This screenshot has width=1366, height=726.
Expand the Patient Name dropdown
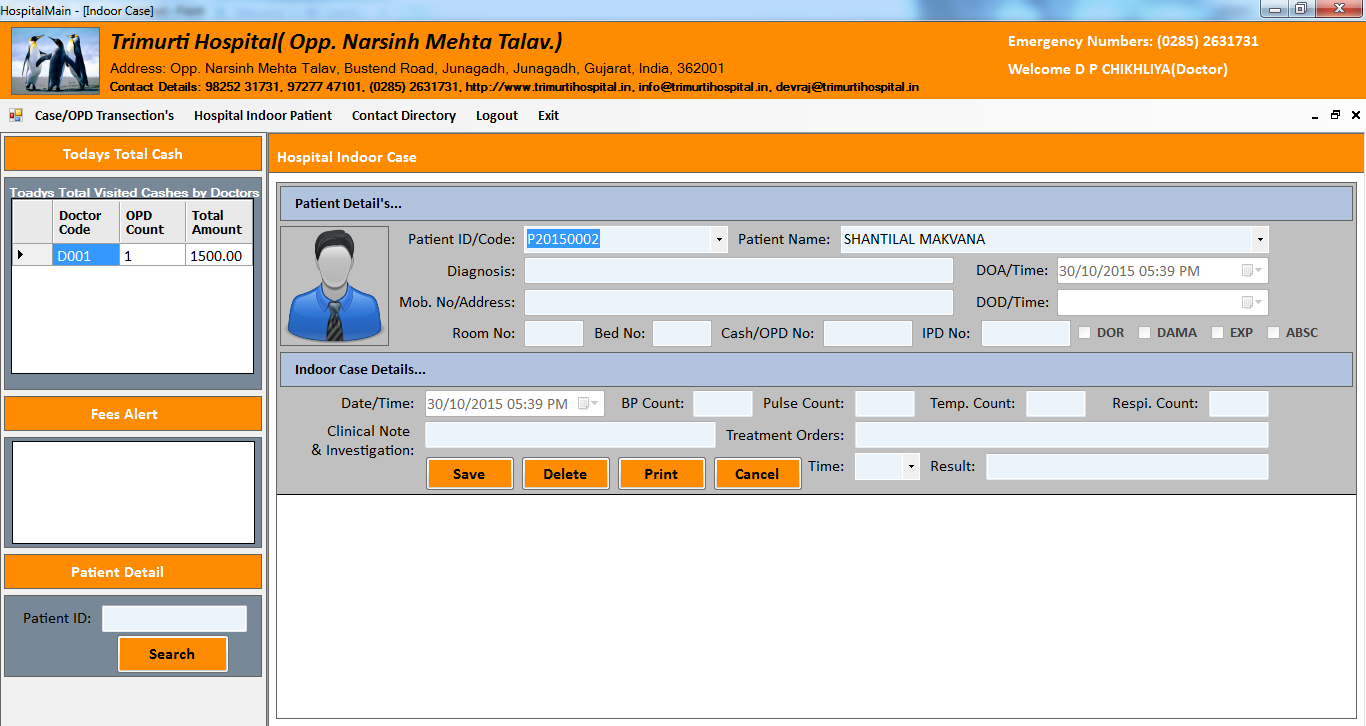(1259, 240)
